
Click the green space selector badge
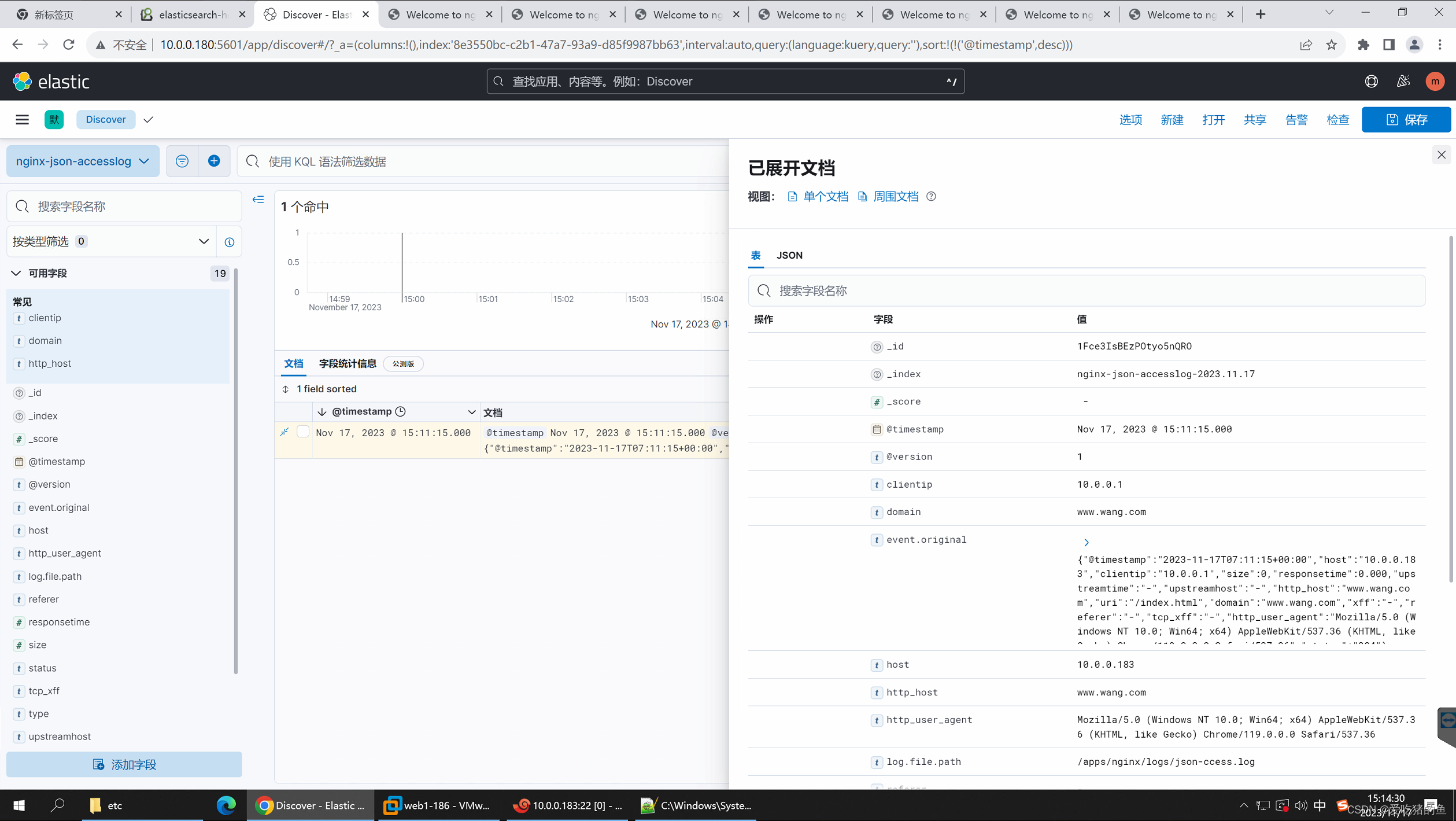[54, 119]
